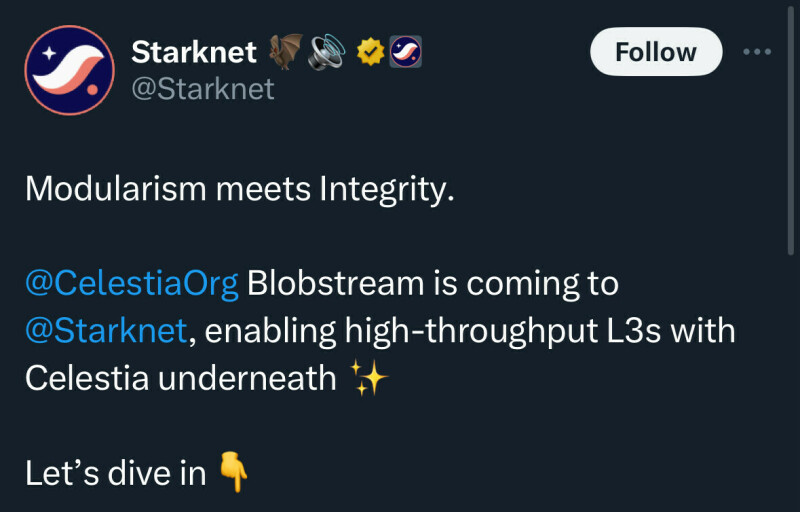The width and height of the screenshot is (800, 512).
Task: Click the Starknet display name
Action: pyautogui.click(x=195, y=51)
